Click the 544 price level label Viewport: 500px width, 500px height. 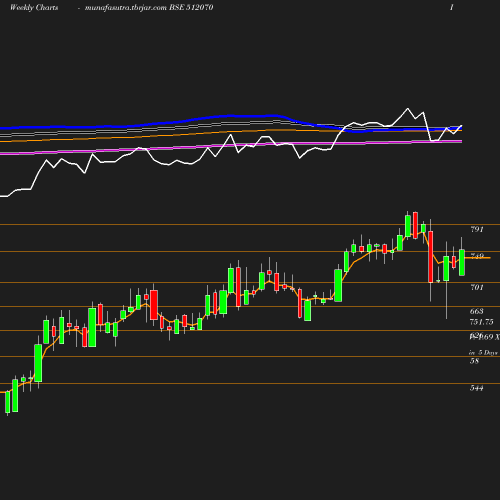(477, 388)
